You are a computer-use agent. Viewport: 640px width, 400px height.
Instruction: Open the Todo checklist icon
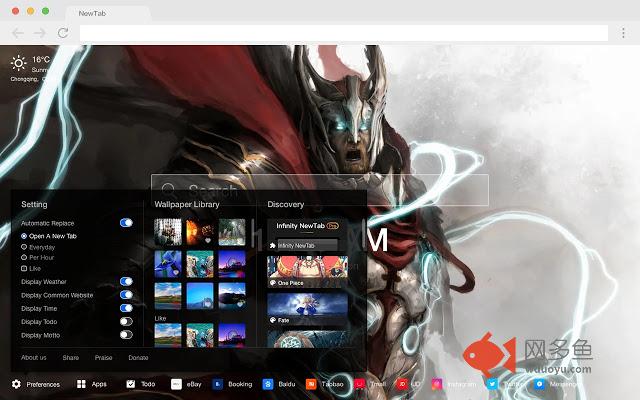131,384
